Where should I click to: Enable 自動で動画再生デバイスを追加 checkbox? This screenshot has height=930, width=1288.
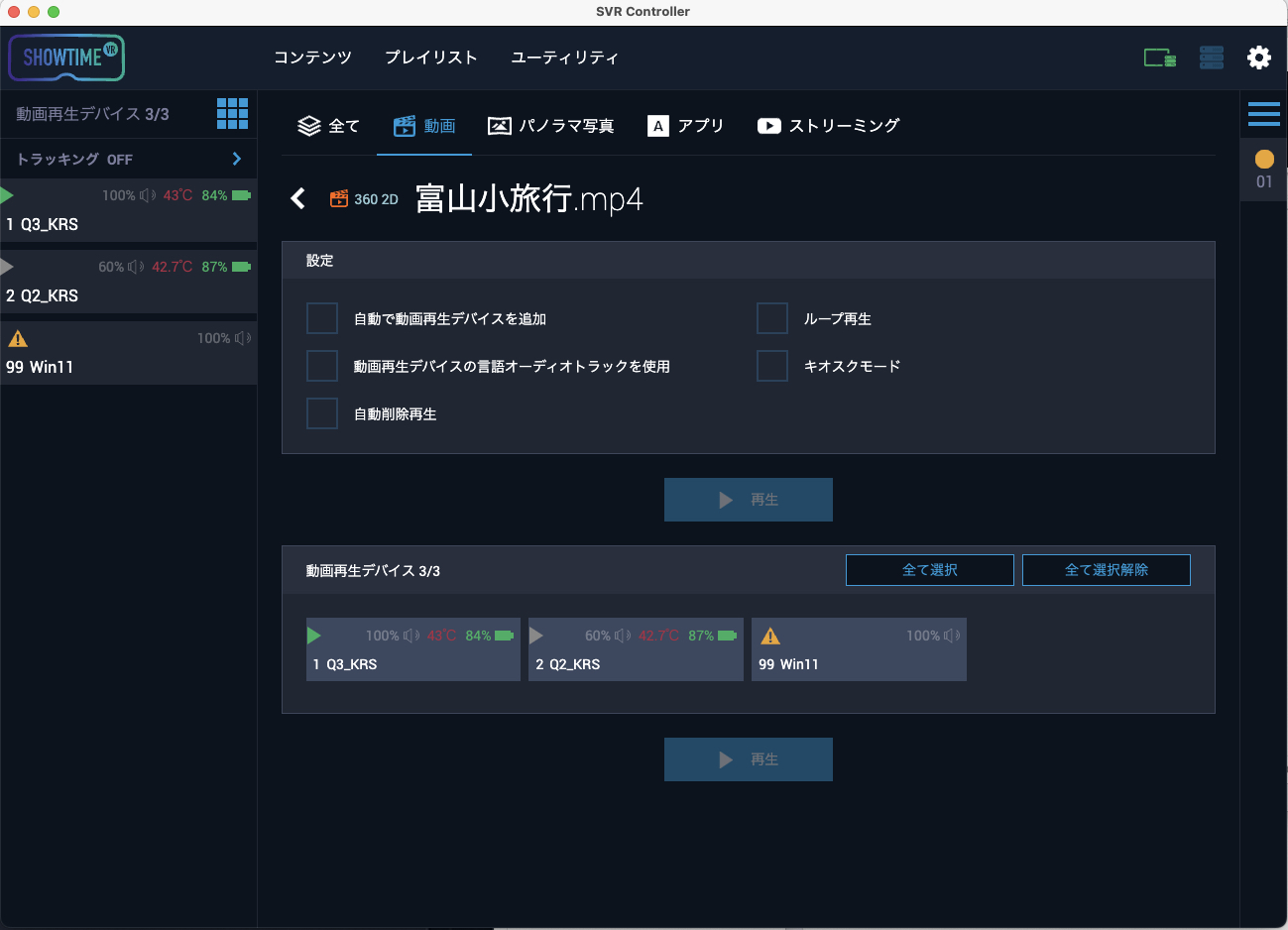coord(322,318)
